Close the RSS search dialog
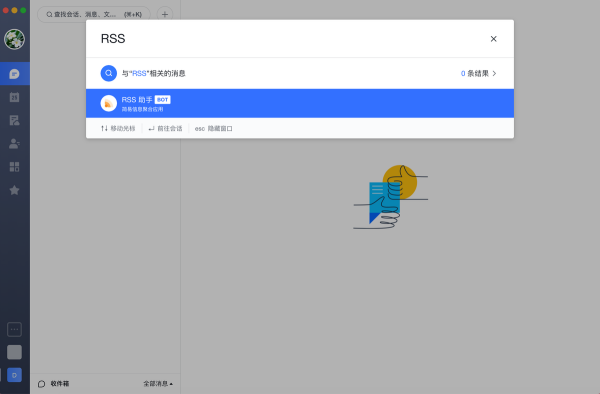600x394 pixels. click(x=494, y=39)
